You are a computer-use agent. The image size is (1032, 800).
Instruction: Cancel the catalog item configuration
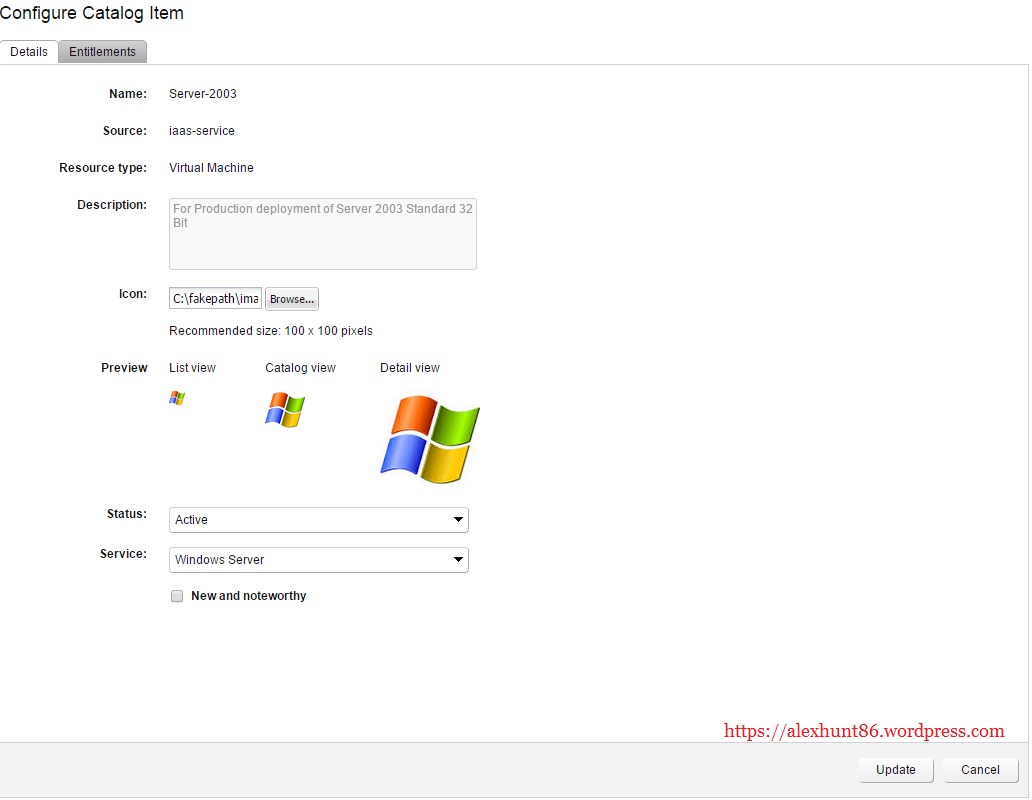tap(980, 770)
